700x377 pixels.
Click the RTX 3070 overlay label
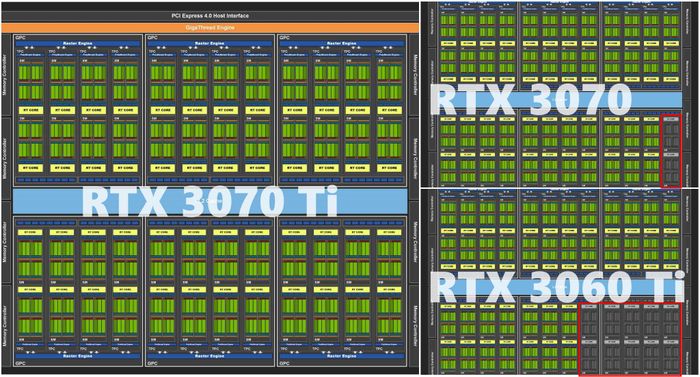(530, 100)
